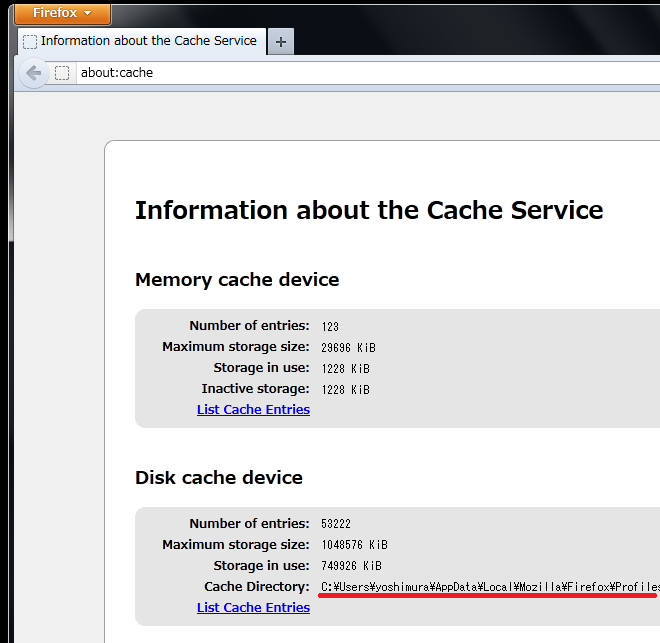Click the site identity icon in the address bar
Screen dimensions: 660x643
coord(62,73)
